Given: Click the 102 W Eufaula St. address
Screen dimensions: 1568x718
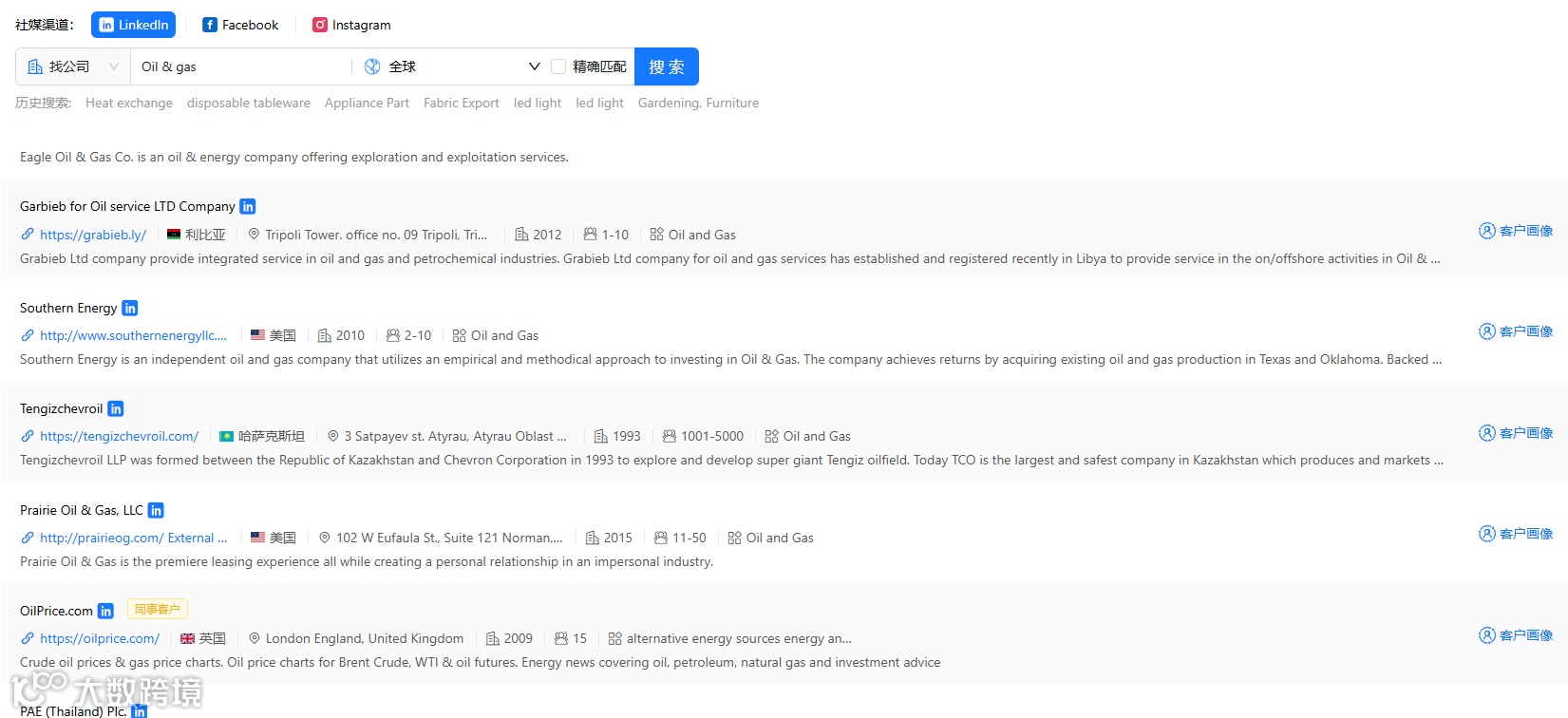Looking at the screenshot, I should tap(449, 538).
